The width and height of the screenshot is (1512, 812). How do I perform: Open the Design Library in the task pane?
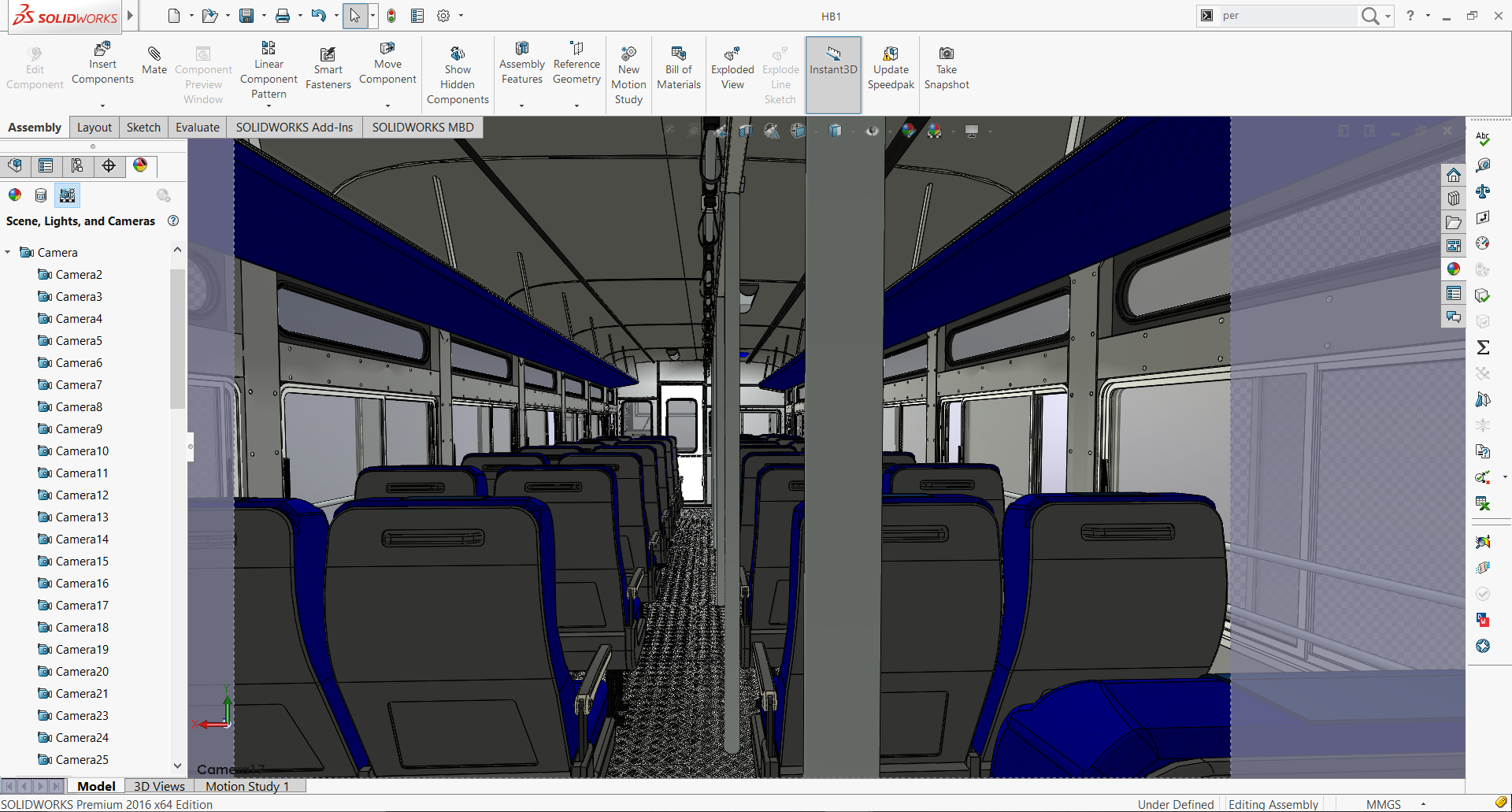1454,198
